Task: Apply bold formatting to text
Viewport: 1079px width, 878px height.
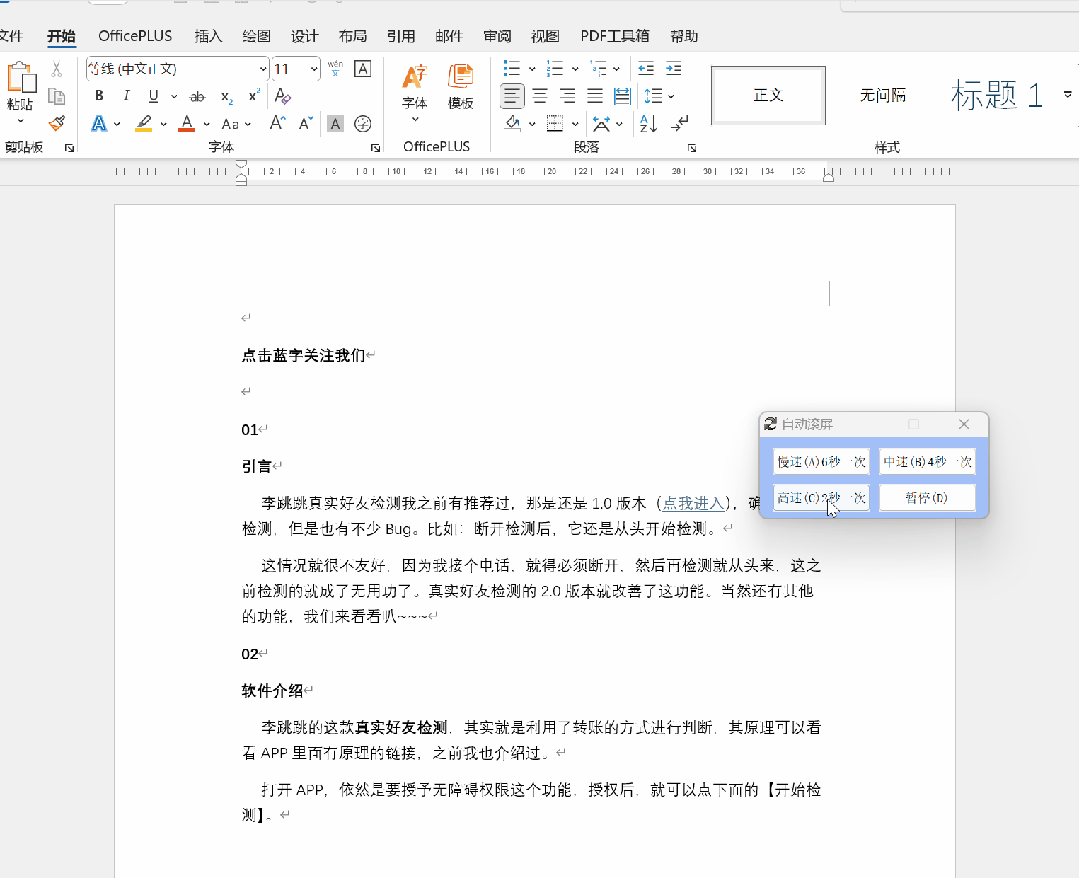Action: pyautogui.click(x=98, y=96)
